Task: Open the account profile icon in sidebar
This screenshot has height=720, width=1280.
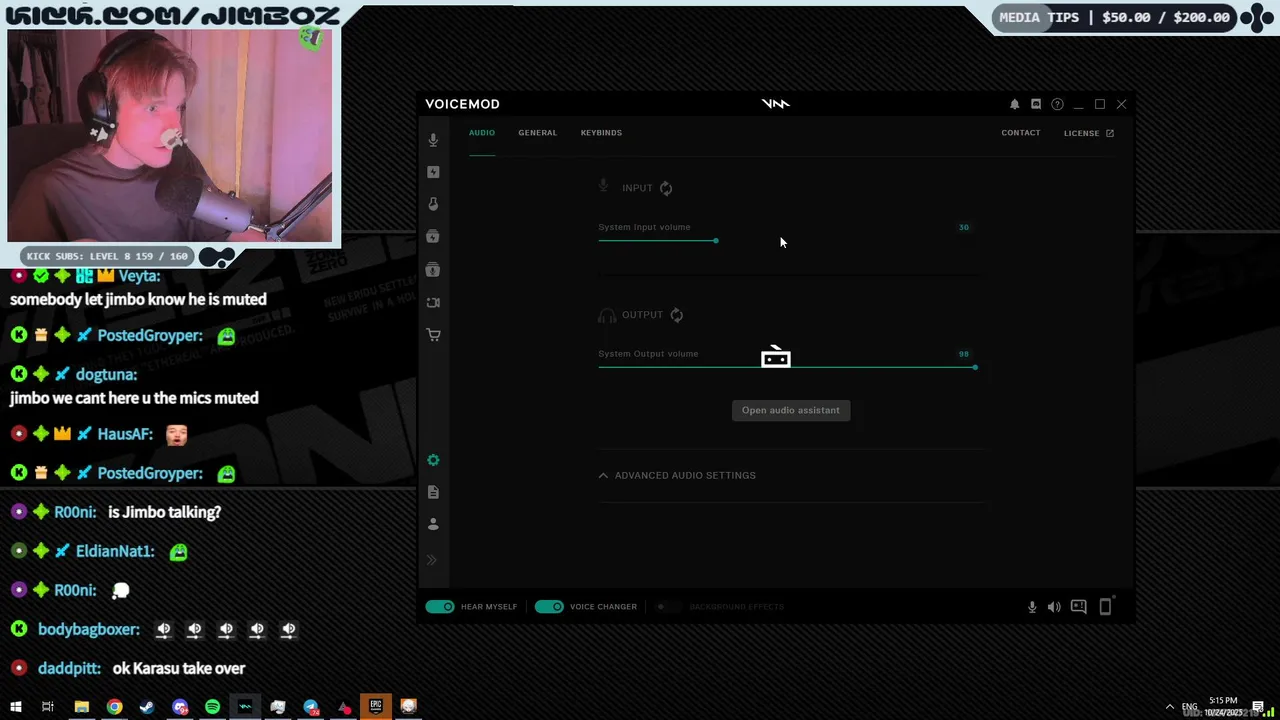Action: (x=433, y=524)
